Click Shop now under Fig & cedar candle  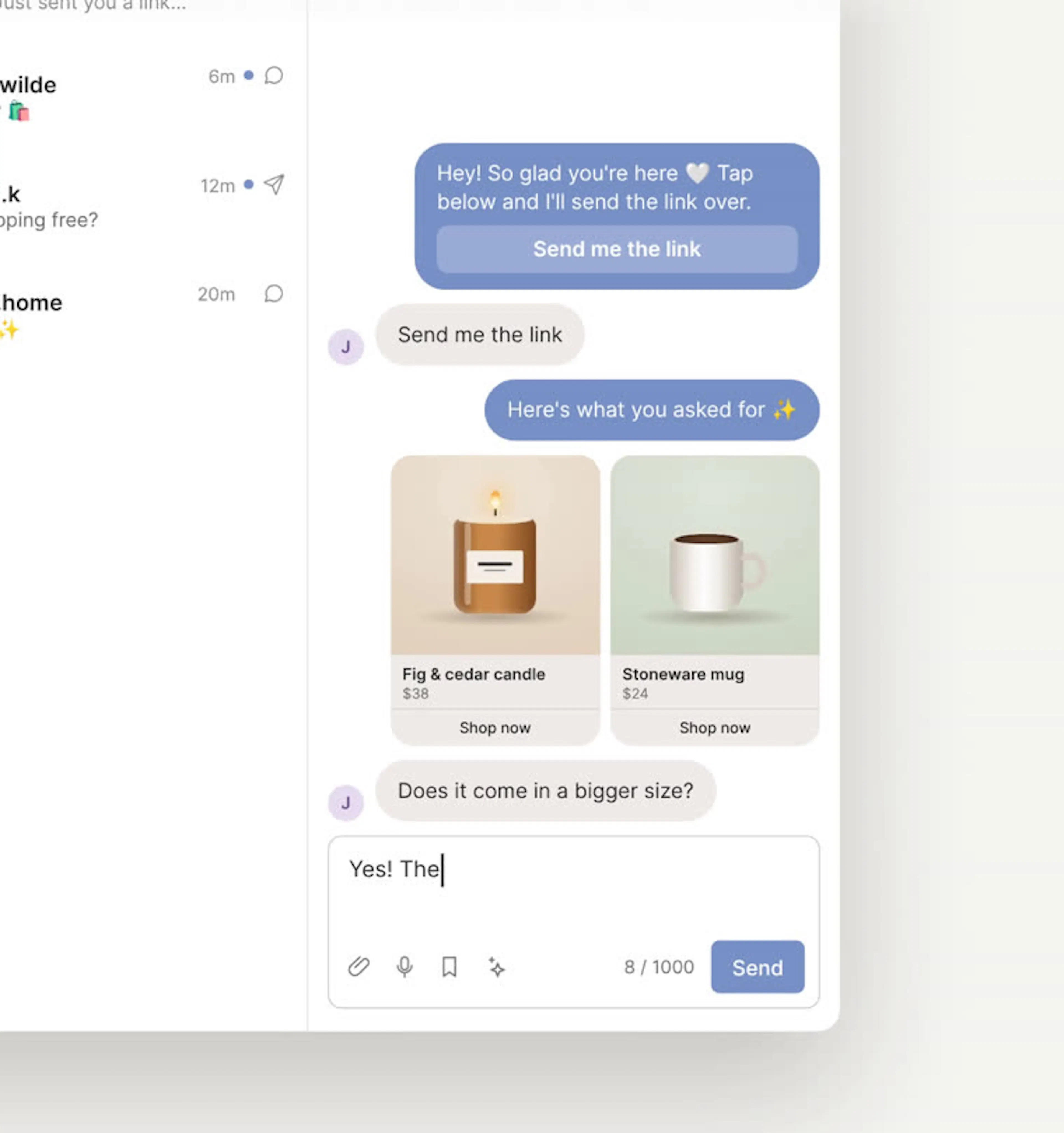[495, 727]
